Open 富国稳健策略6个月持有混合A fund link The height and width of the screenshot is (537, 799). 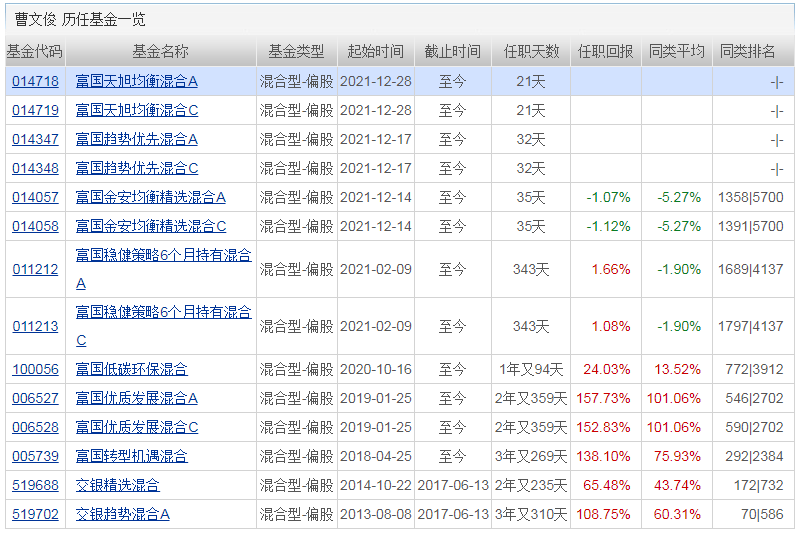coord(164,256)
